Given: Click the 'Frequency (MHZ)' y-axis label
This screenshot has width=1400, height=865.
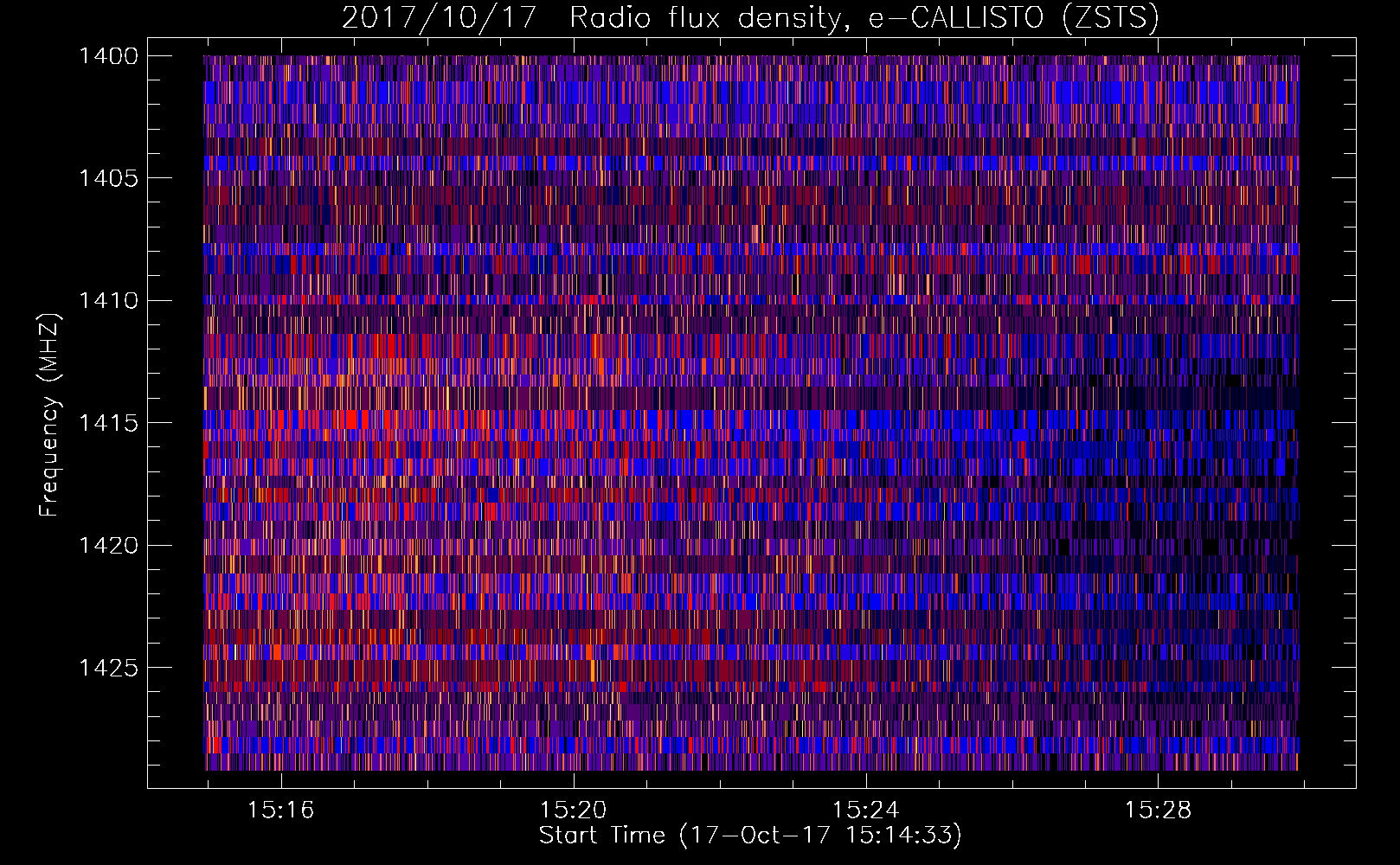Looking at the screenshot, I should pos(50,414).
